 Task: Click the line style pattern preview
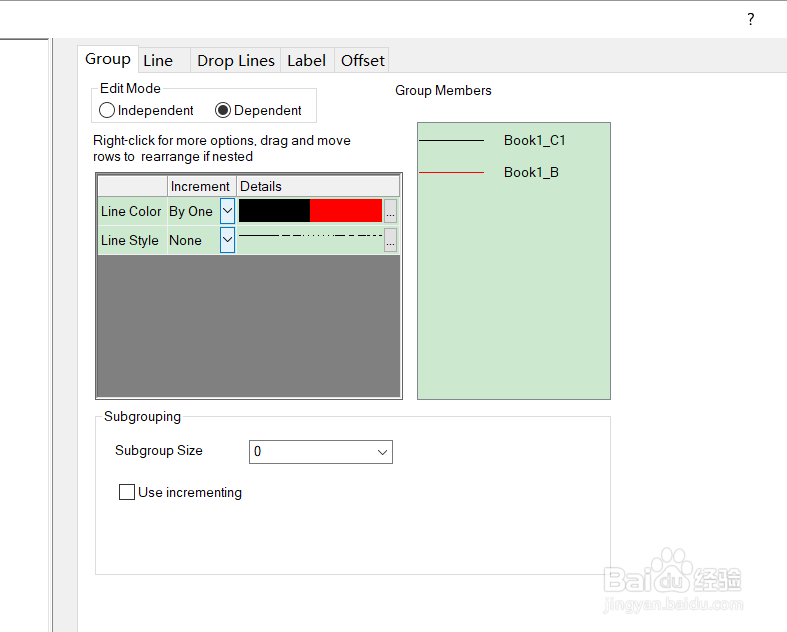tap(311, 235)
